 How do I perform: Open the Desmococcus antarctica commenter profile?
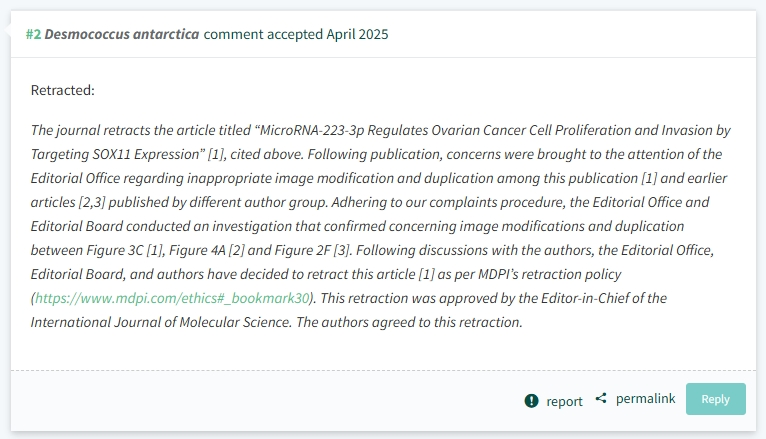(122, 34)
